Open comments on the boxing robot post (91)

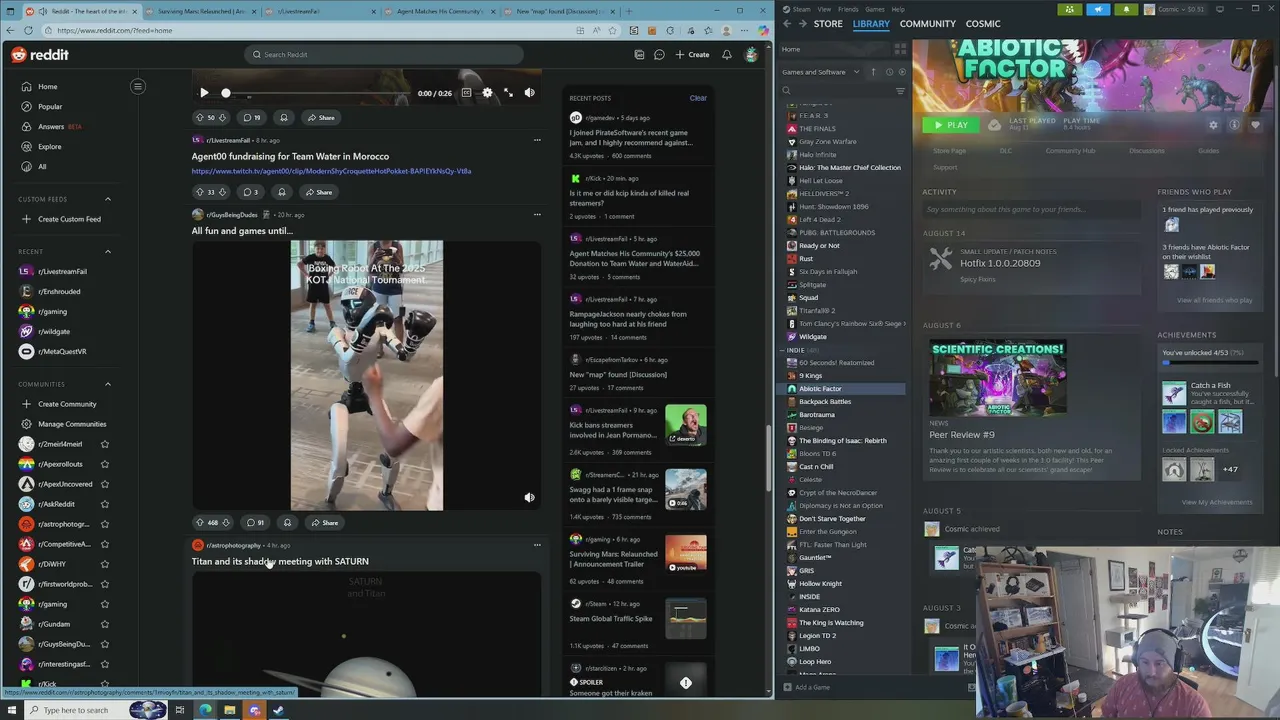[256, 522]
